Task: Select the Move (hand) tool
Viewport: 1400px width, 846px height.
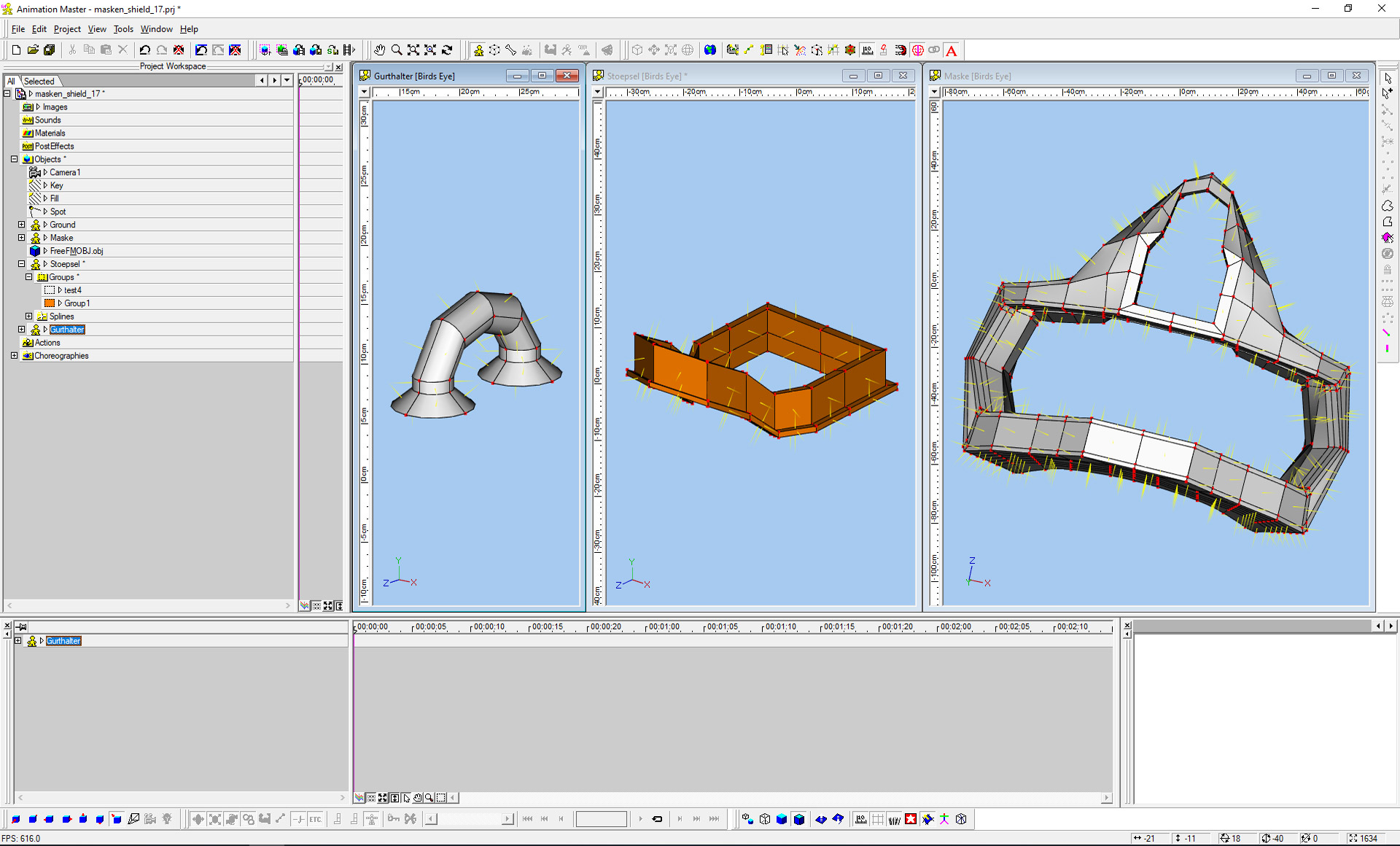Action: pos(380,50)
